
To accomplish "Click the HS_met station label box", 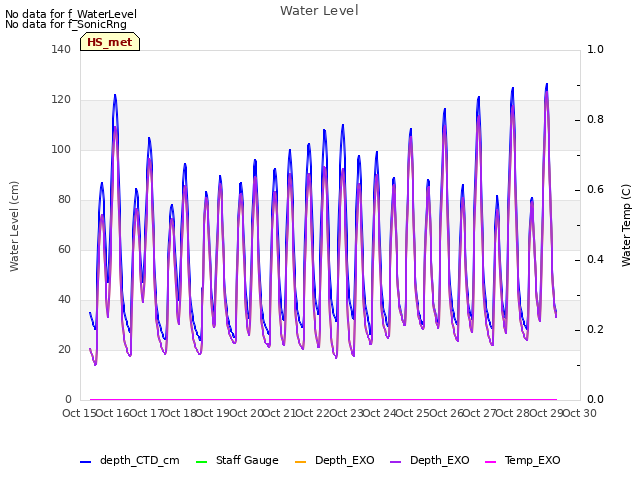I will tap(110, 42).
